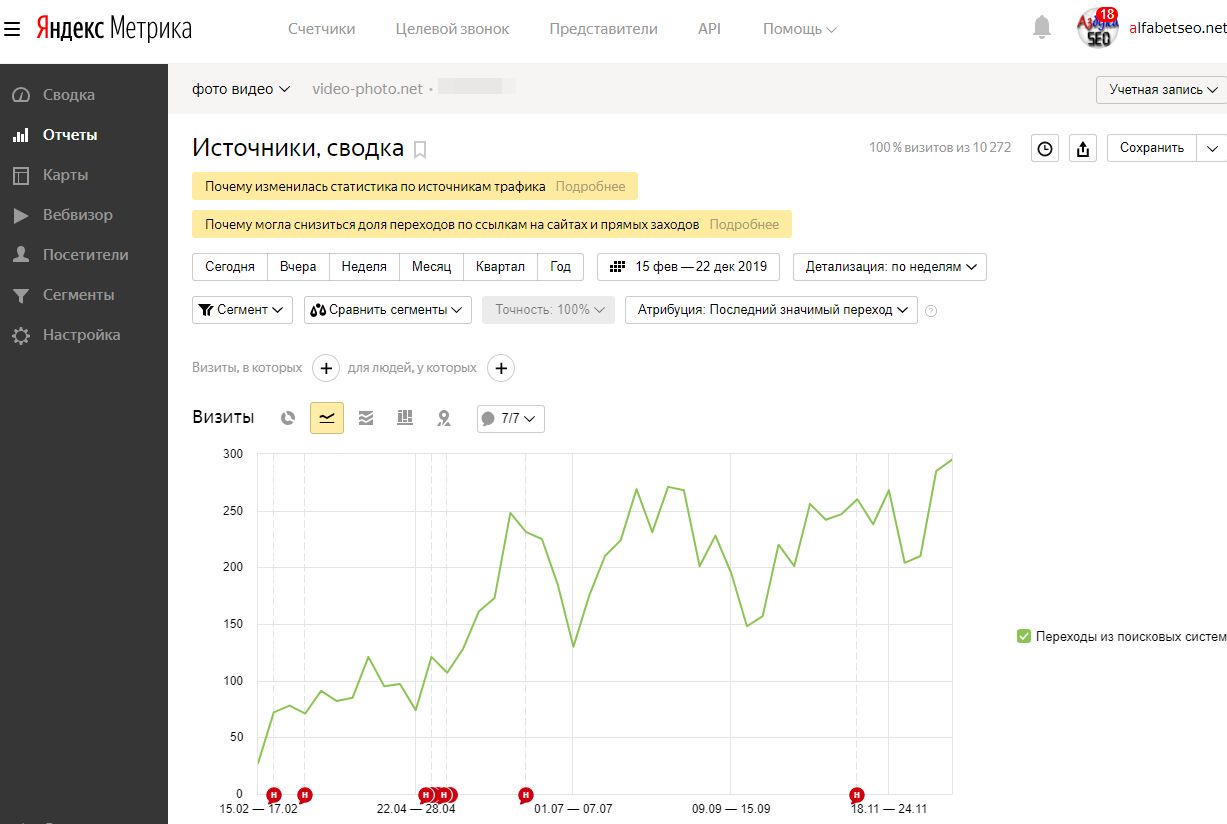Click the annotation marker near 18.11

pyautogui.click(x=857, y=795)
